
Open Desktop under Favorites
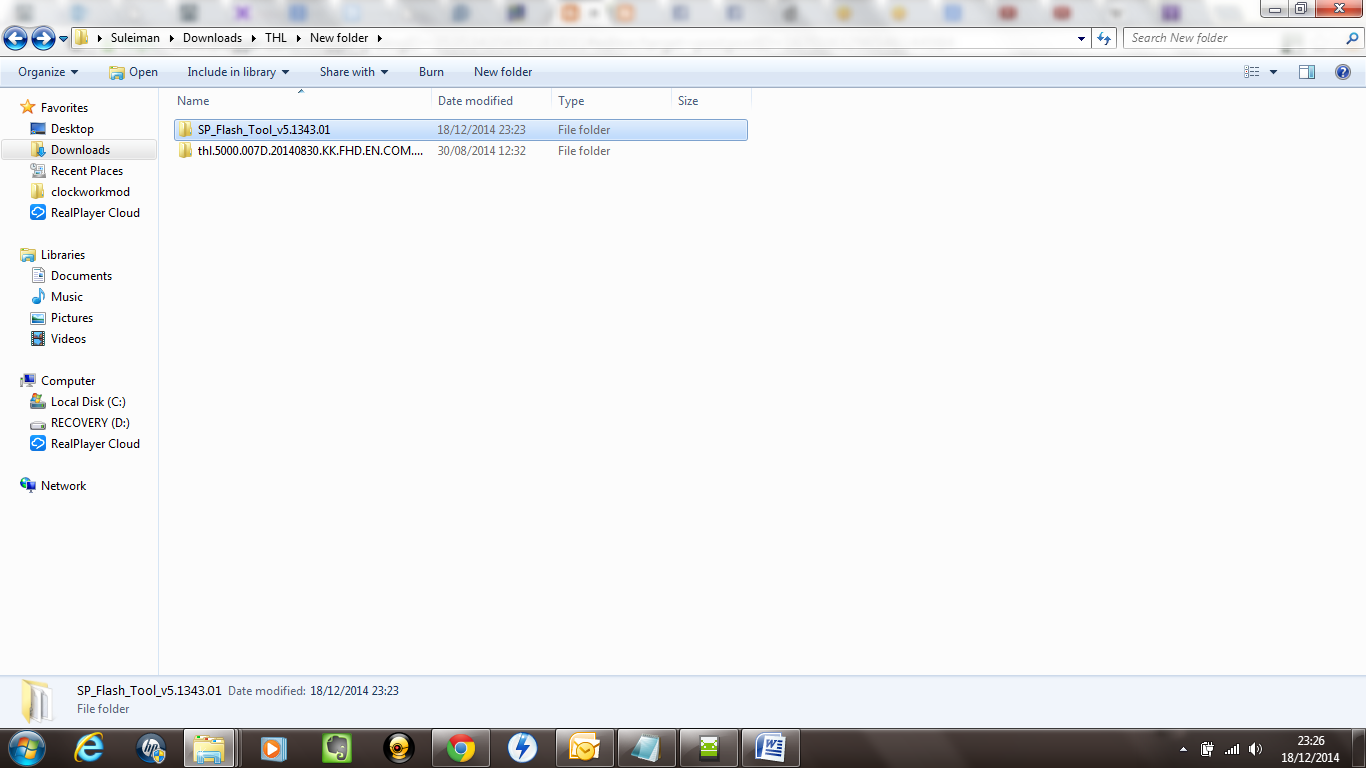(x=72, y=129)
